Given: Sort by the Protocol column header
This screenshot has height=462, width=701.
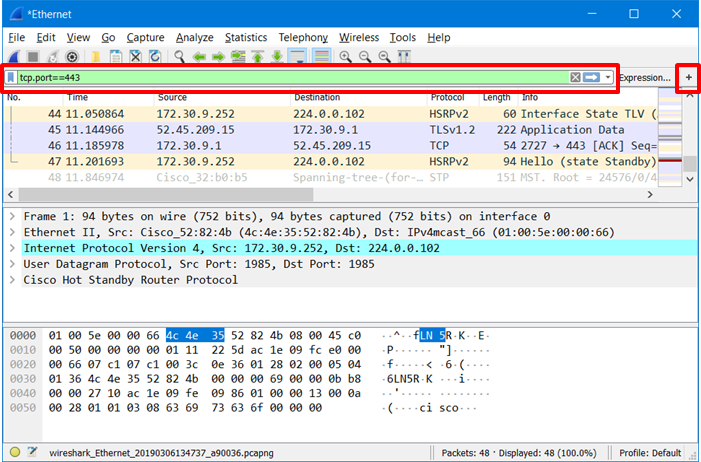Looking at the screenshot, I should [x=453, y=97].
